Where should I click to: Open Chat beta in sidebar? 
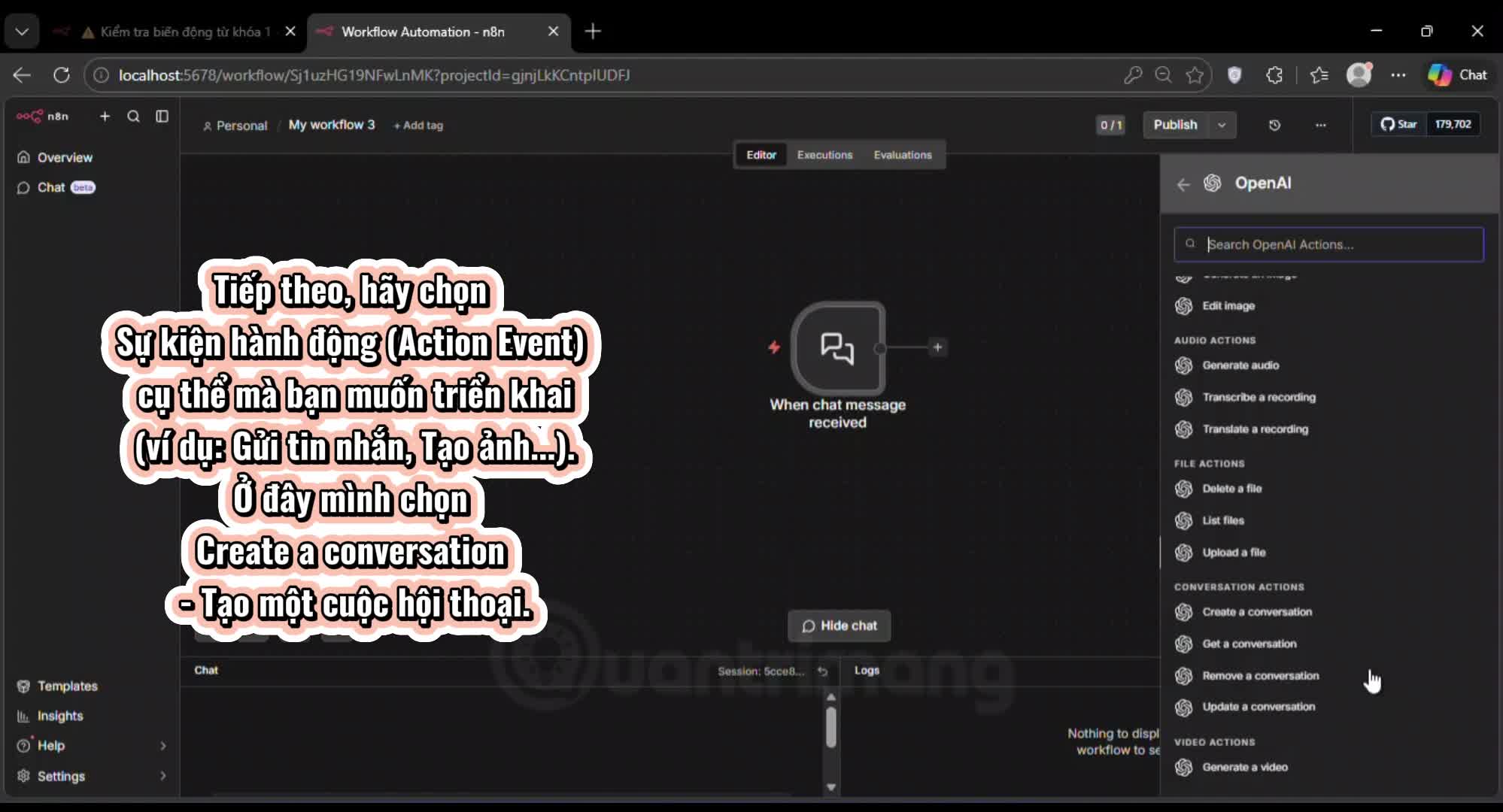click(x=56, y=187)
